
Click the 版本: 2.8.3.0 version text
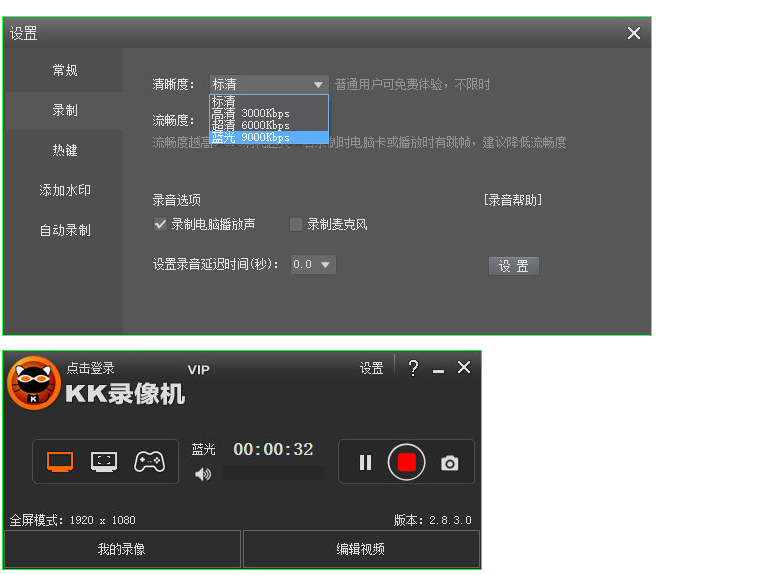432,520
